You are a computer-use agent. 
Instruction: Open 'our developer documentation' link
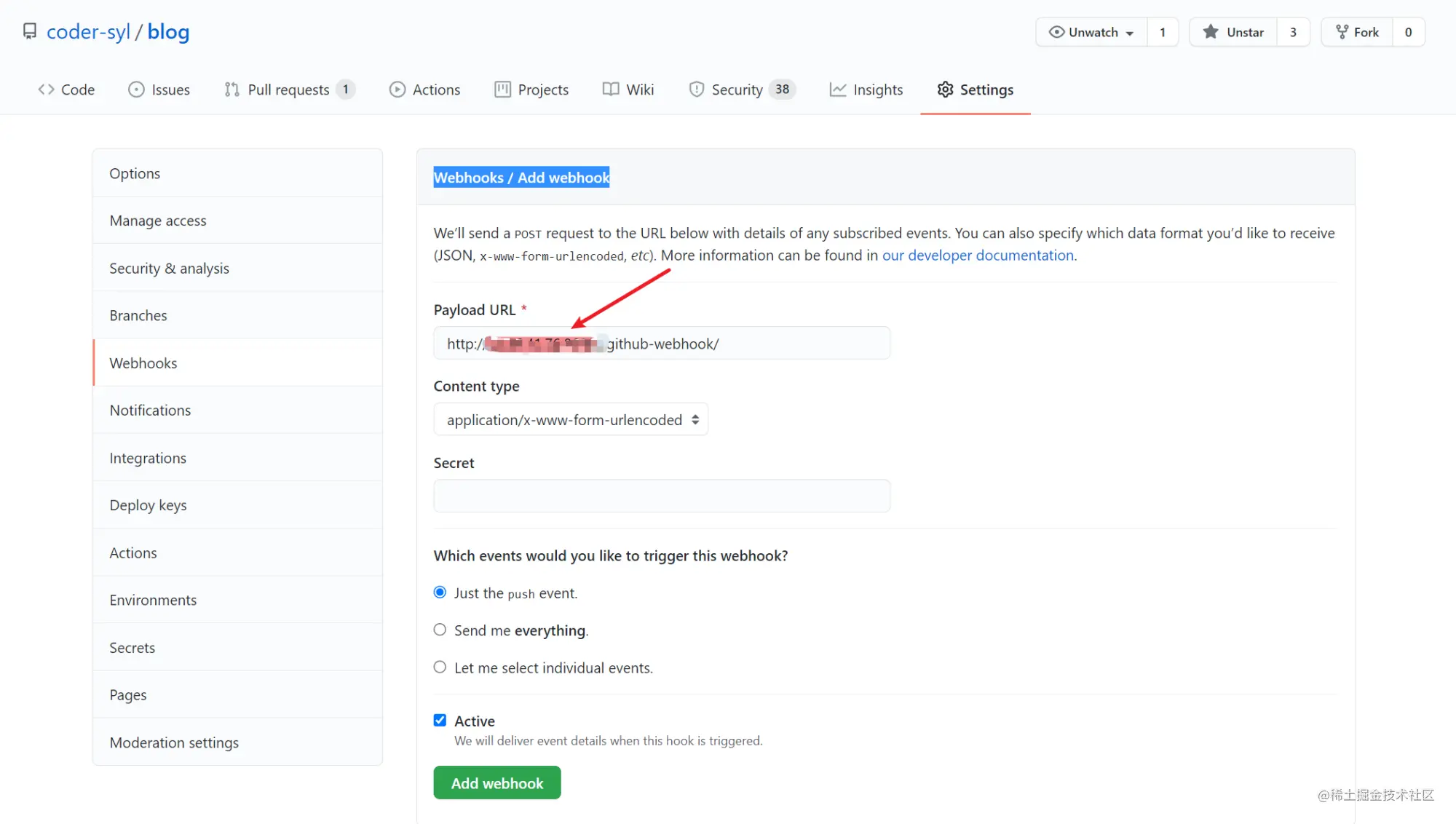[x=978, y=255]
